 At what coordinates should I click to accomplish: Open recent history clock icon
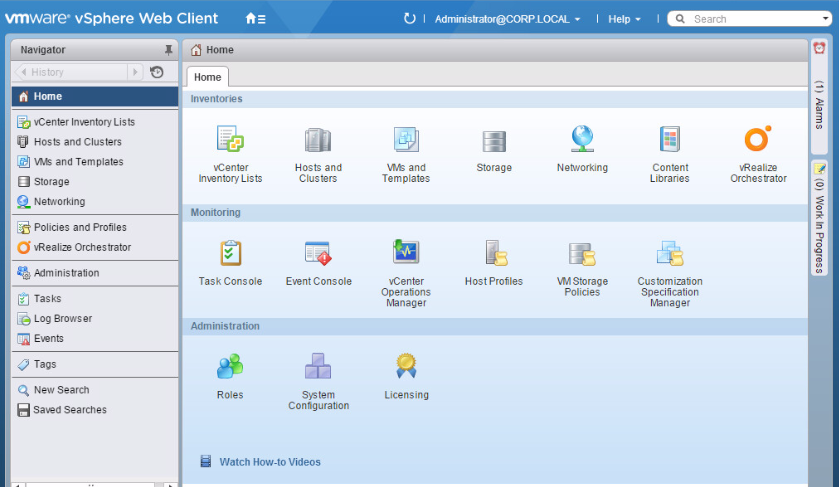point(157,72)
